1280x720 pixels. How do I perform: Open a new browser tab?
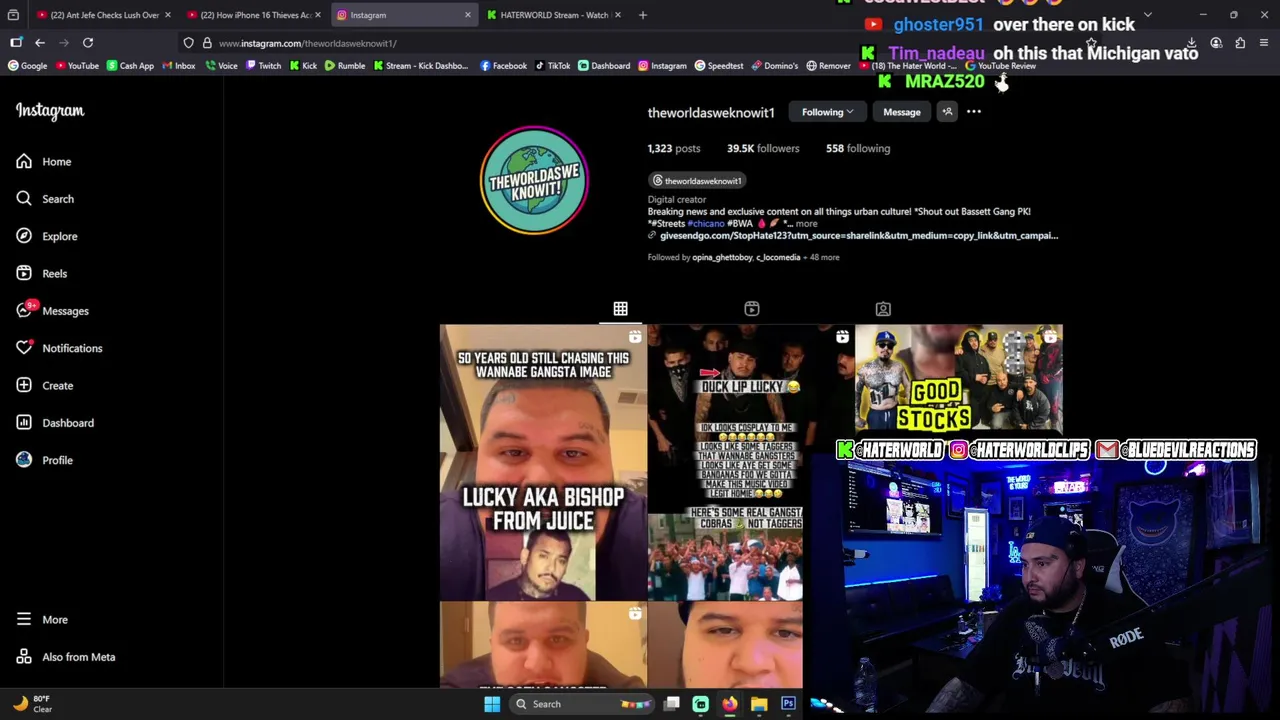(x=643, y=15)
